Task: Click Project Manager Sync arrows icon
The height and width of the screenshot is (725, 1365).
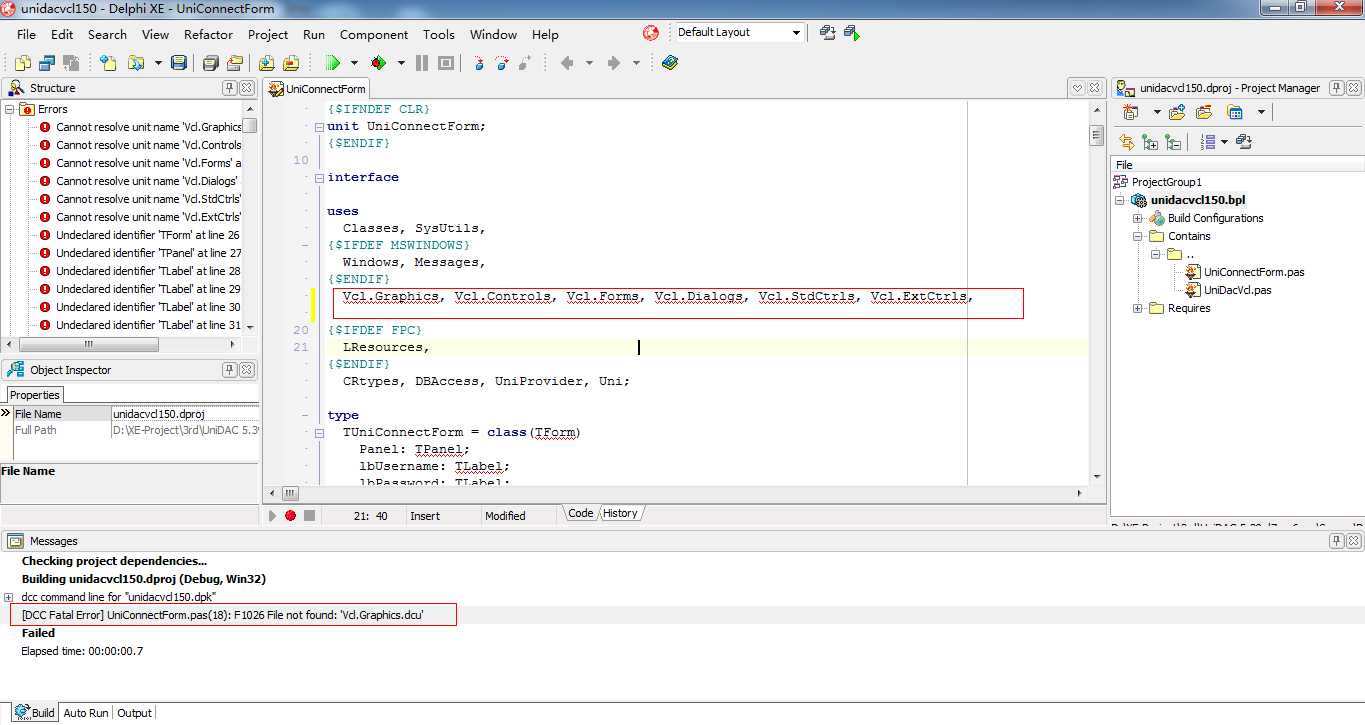Action: point(1127,142)
